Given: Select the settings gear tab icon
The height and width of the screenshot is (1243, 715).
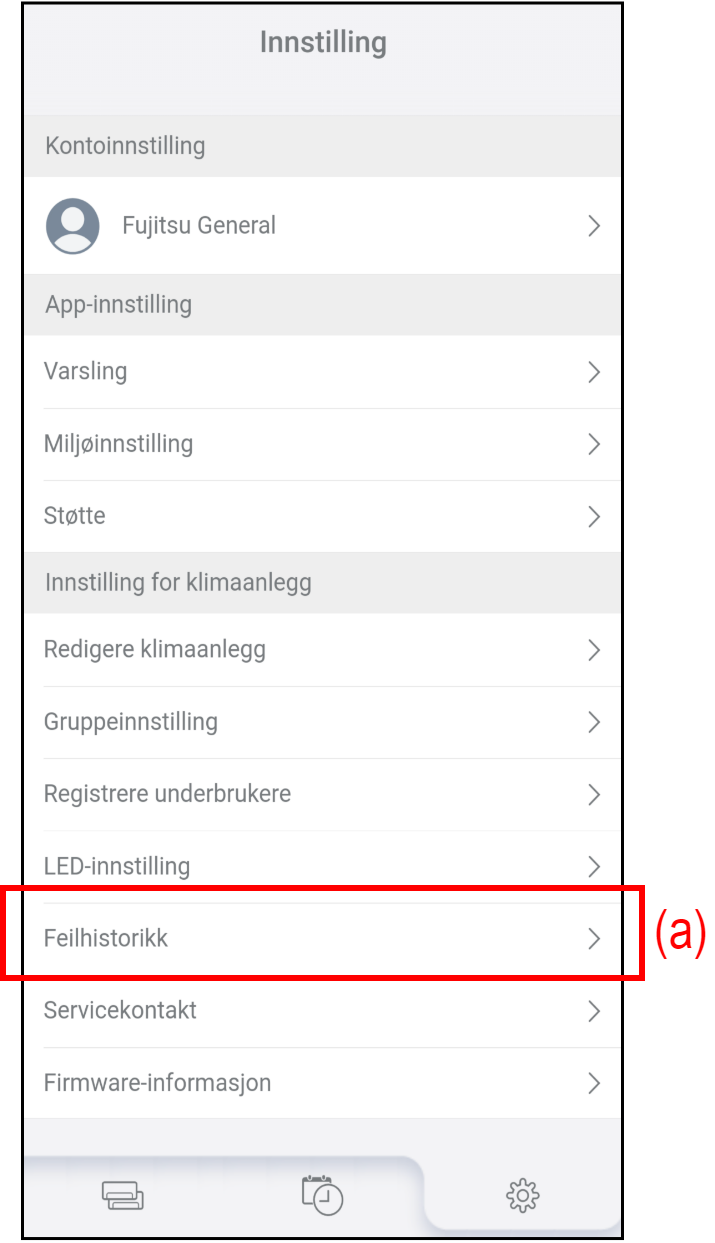Looking at the screenshot, I should coord(522,1195).
